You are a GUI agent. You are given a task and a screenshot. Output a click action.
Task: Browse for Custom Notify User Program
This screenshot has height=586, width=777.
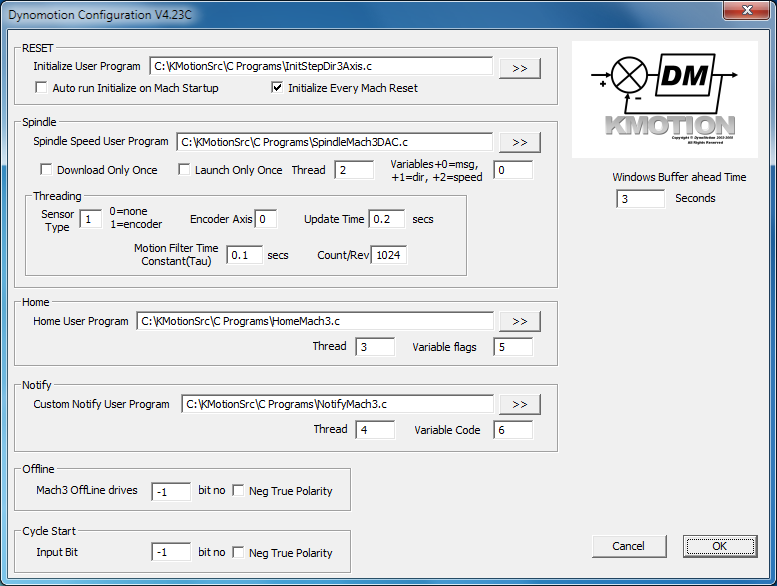click(x=520, y=405)
